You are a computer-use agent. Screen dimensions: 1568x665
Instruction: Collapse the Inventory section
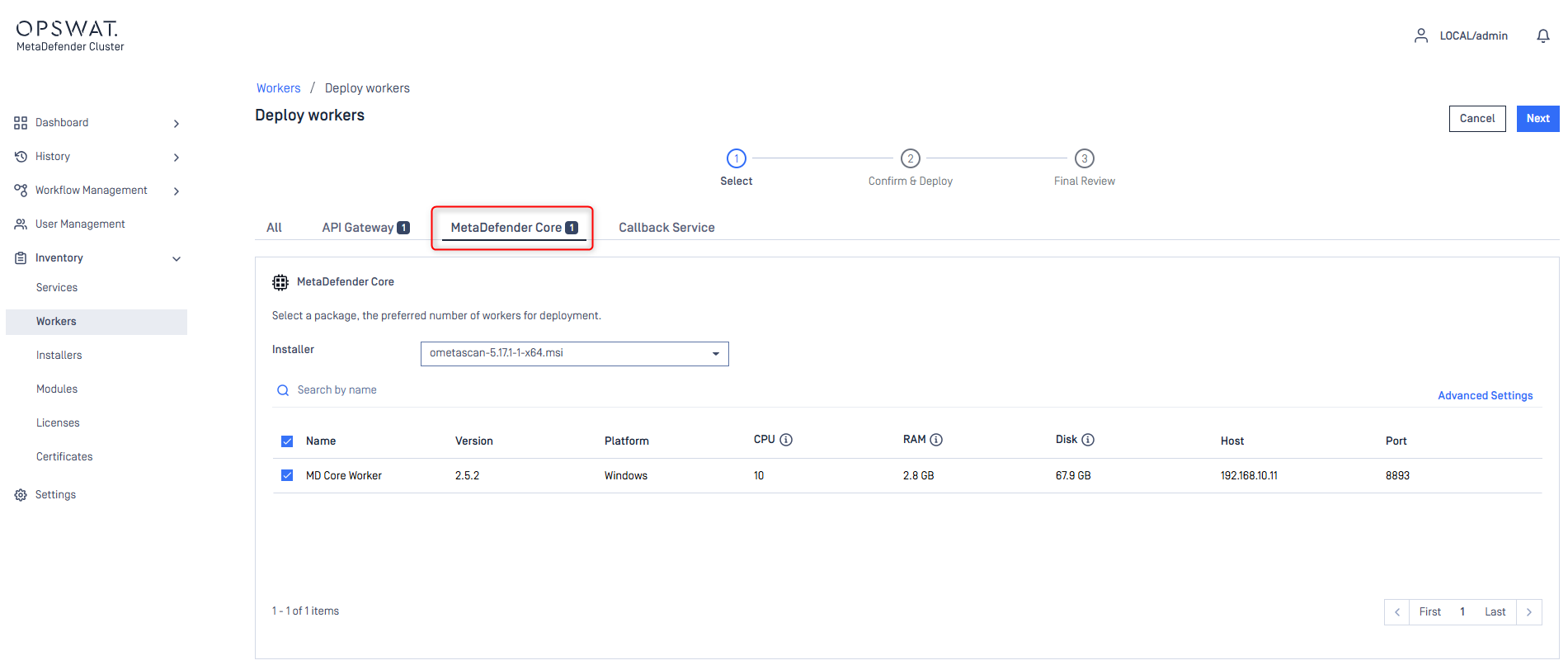(x=176, y=258)
